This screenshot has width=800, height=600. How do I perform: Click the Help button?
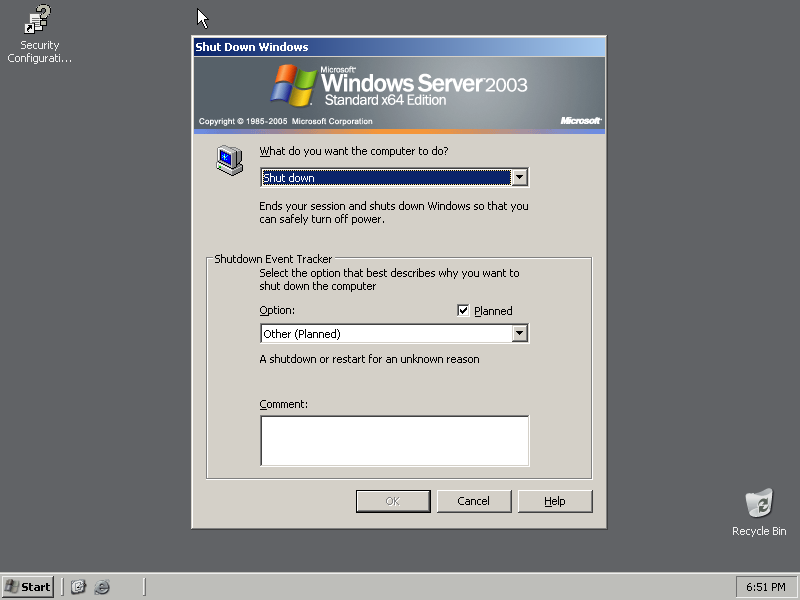click(555, 501)
